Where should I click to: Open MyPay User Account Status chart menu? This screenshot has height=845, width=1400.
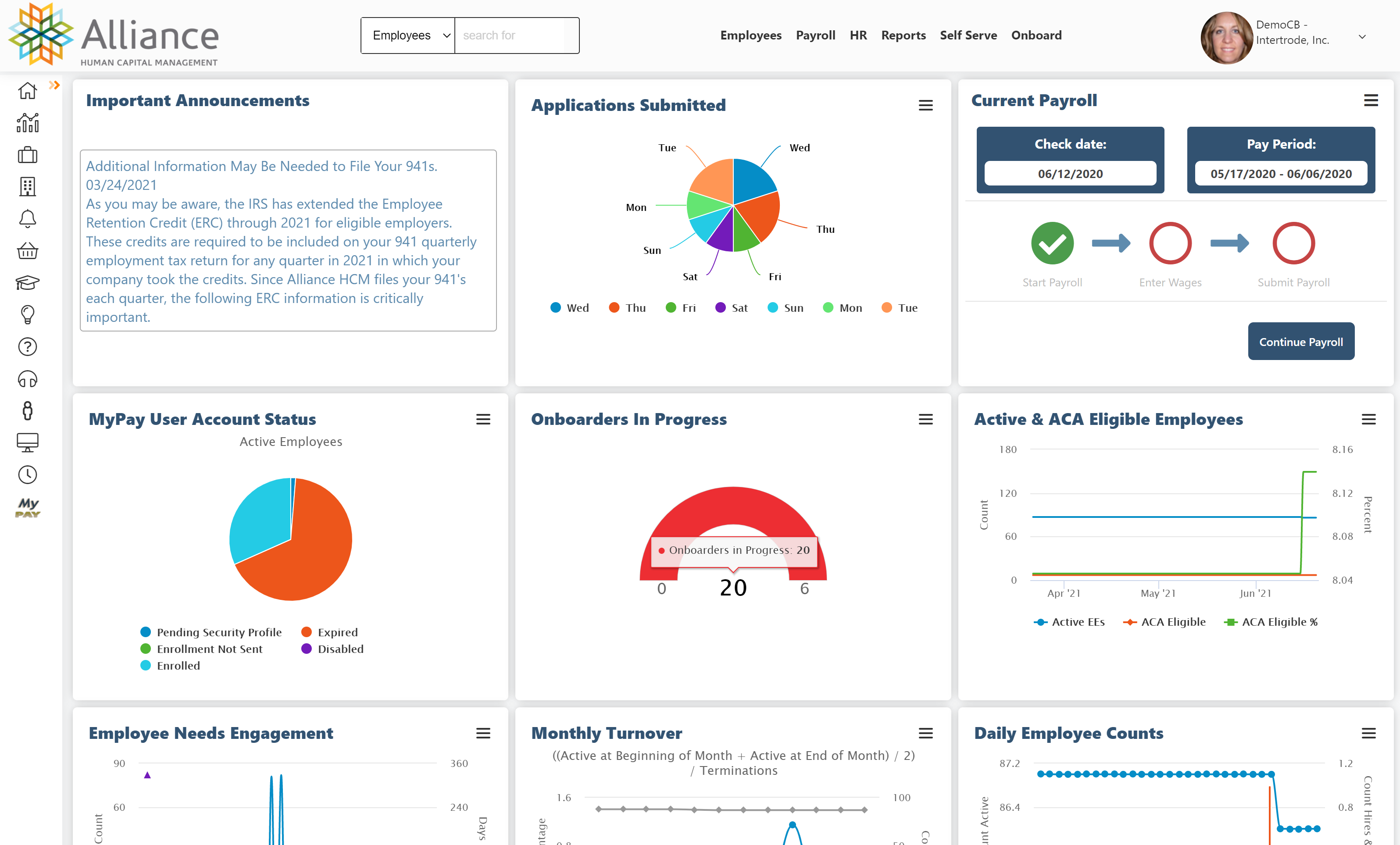pyautogui.click(x=483, y=419)
